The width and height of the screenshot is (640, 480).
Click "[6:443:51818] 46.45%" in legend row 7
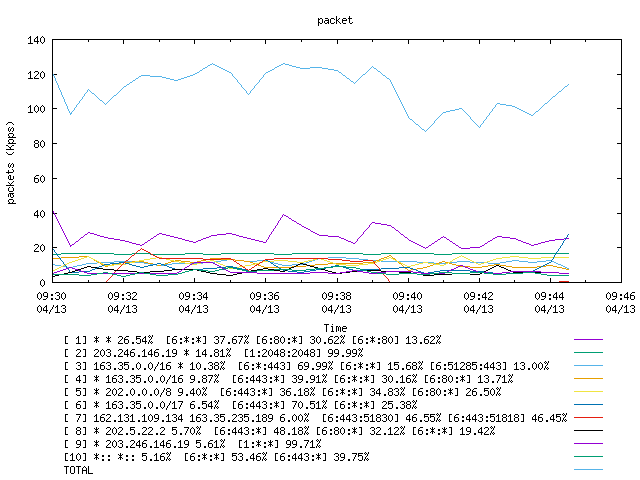click(x=507, y=418)
